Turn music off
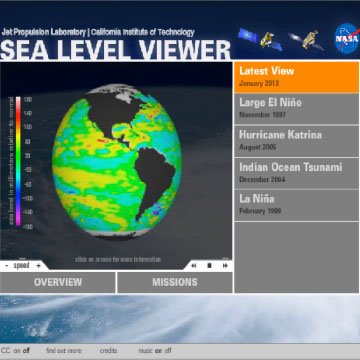The width and height of the screenshot is (360, 360). pos(168,351)
